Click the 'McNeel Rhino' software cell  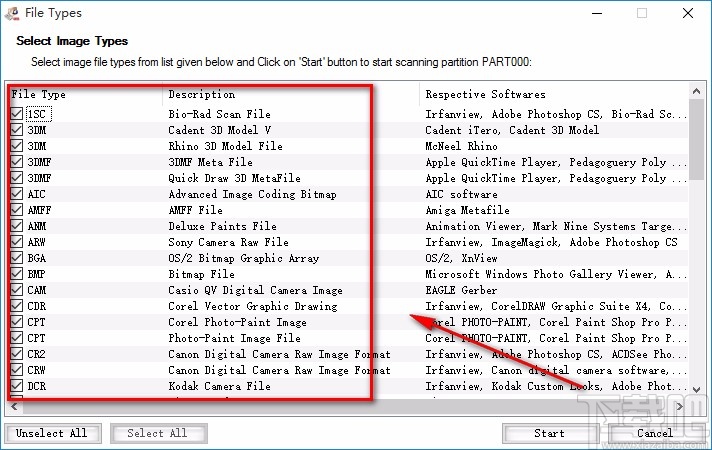tap(461, 146)
